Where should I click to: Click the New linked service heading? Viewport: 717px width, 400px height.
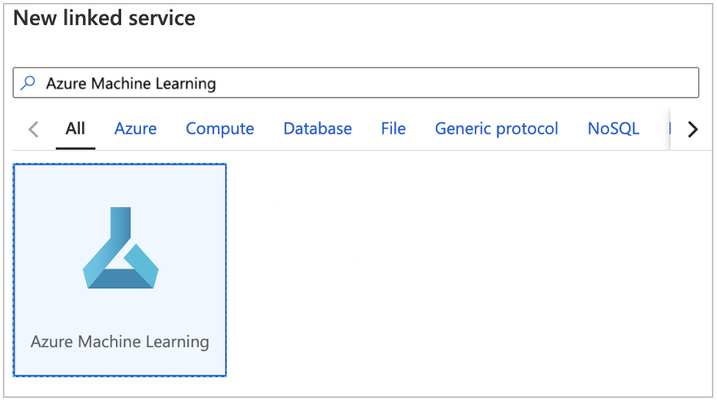click(104, 18)
